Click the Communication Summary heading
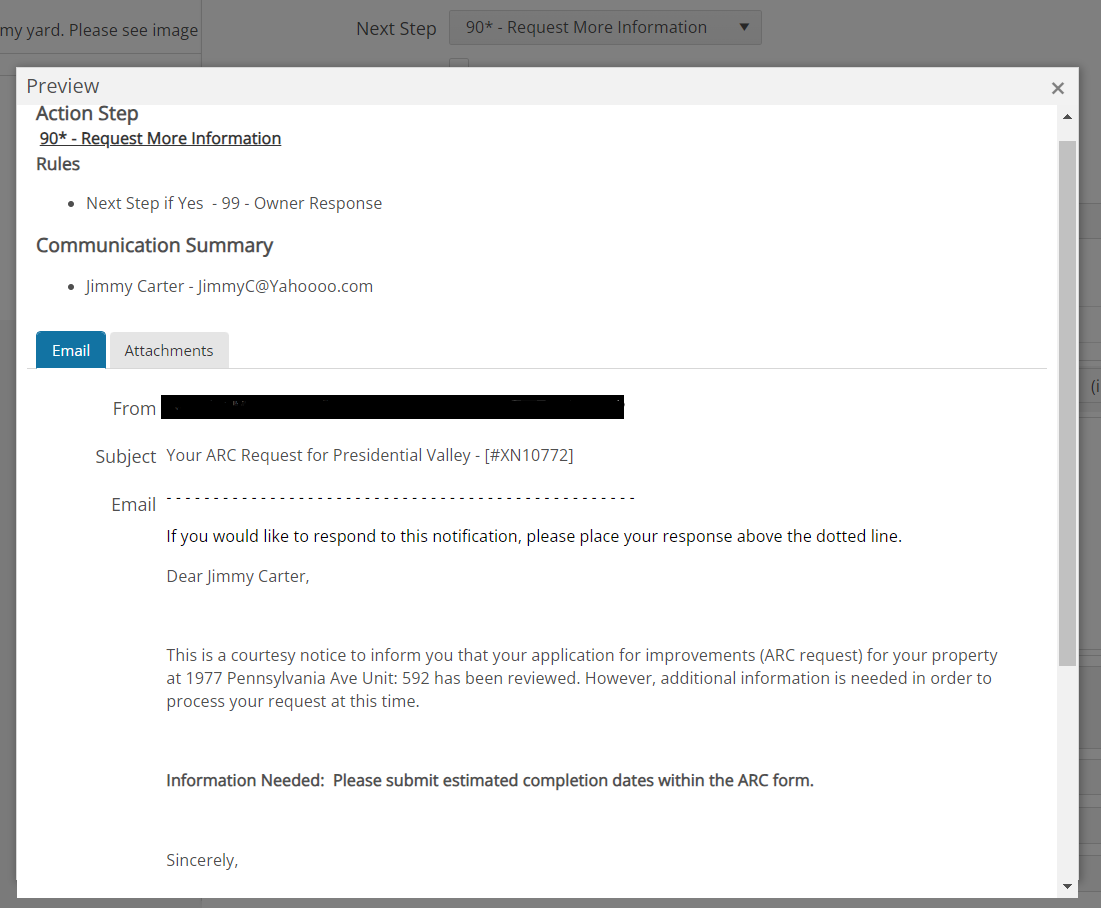1101x908 pixels. click(154, 245)
